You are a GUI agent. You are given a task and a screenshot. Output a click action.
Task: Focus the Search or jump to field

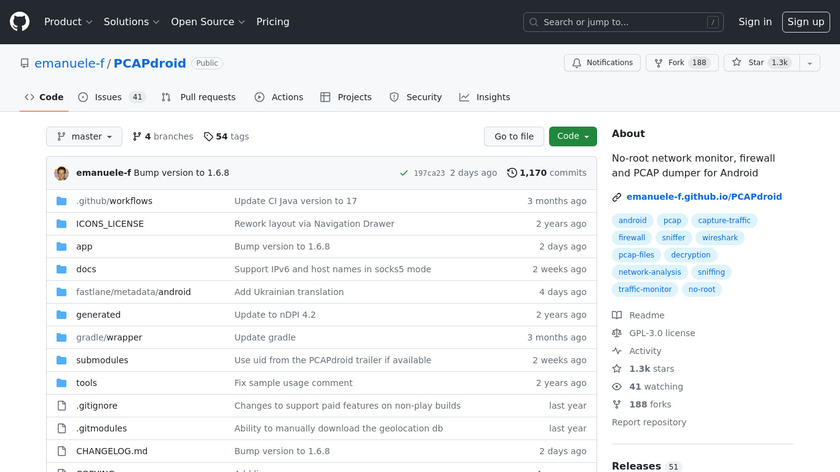(x=623, y=22)
